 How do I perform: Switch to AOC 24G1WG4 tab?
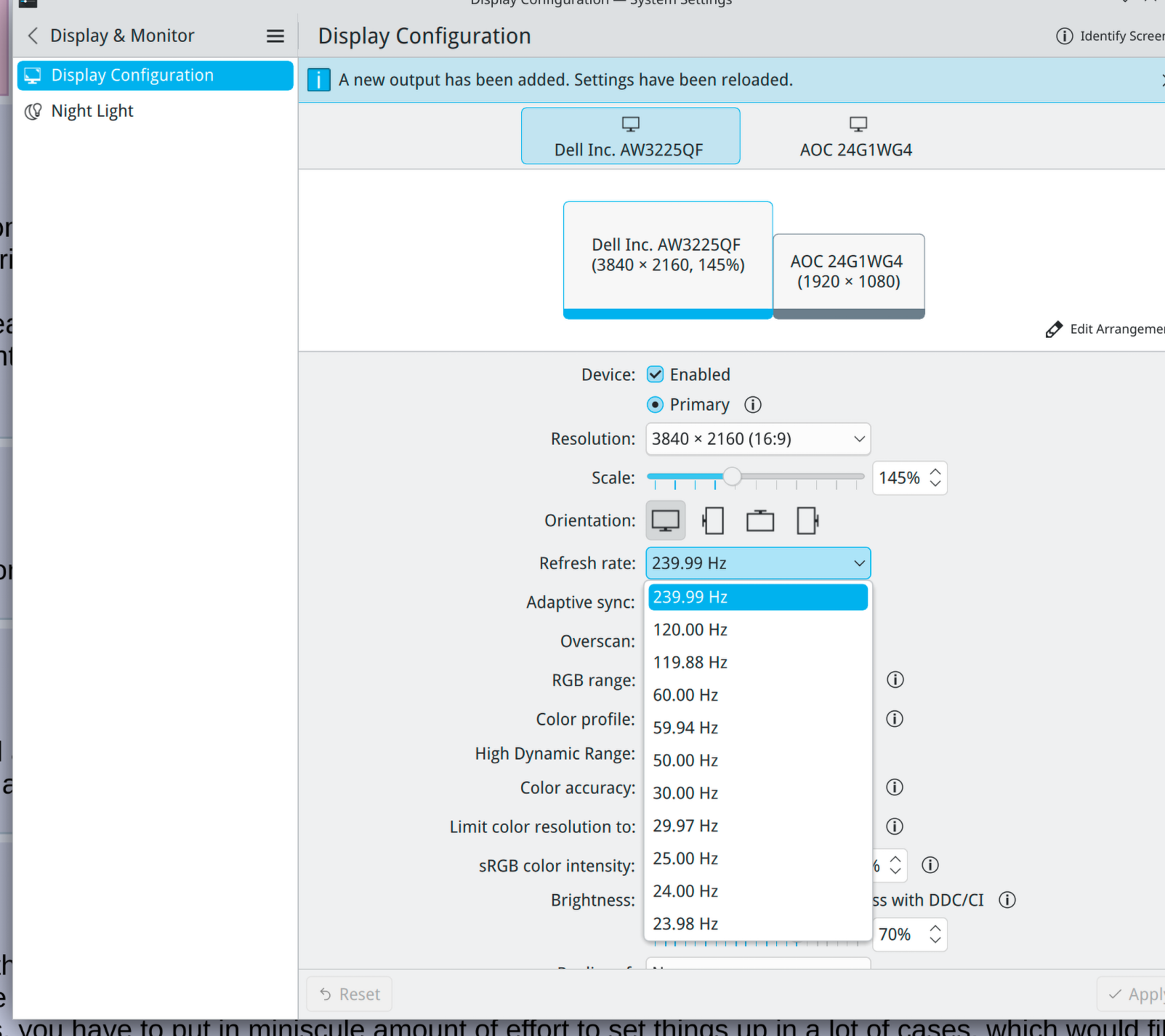tap(856, 136)
